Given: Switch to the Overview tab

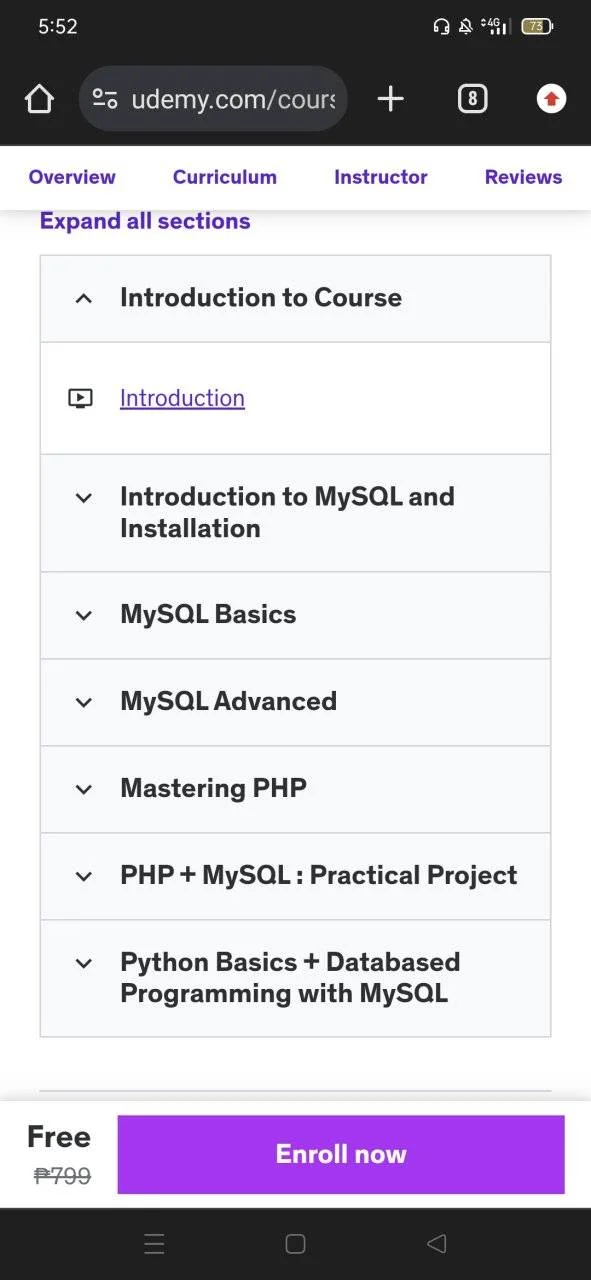Looking at the screenshot, I should tap(72, 177).
